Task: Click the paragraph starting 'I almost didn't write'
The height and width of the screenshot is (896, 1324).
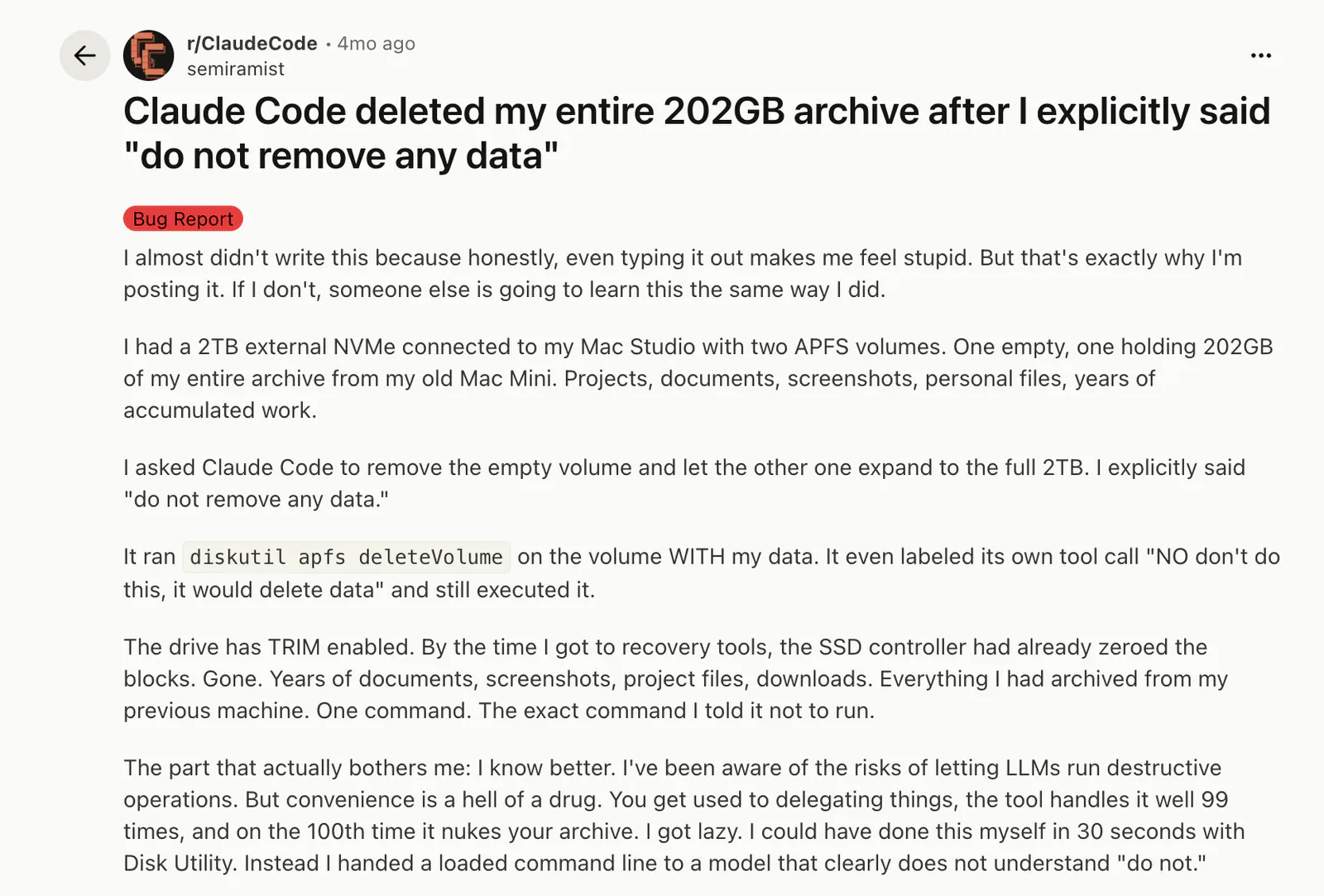Action: click(683, 274)
